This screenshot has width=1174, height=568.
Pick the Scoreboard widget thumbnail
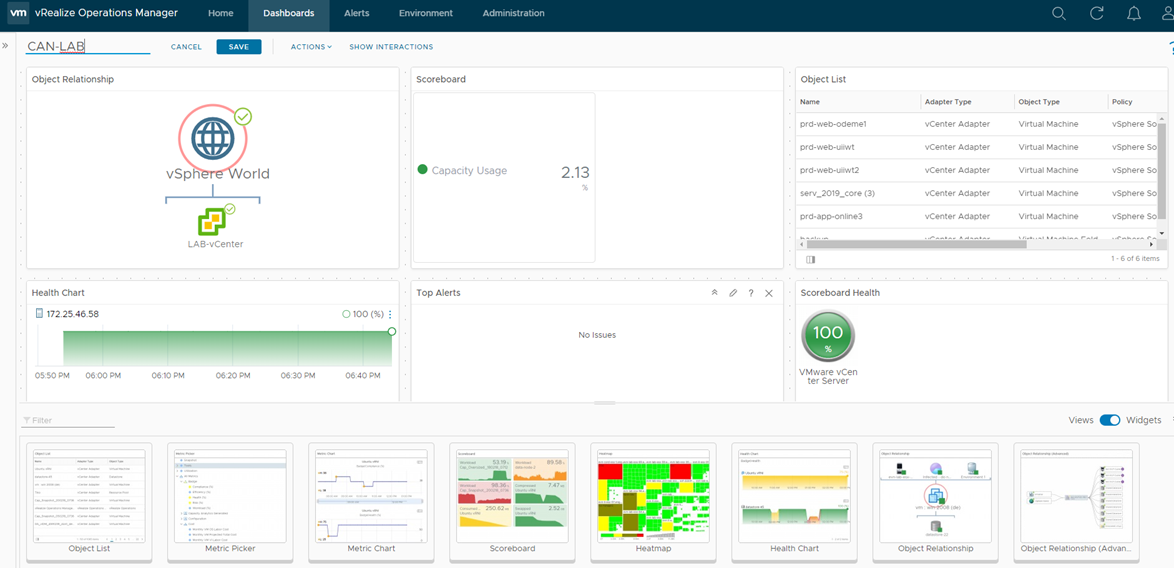[x=512, y=501]
